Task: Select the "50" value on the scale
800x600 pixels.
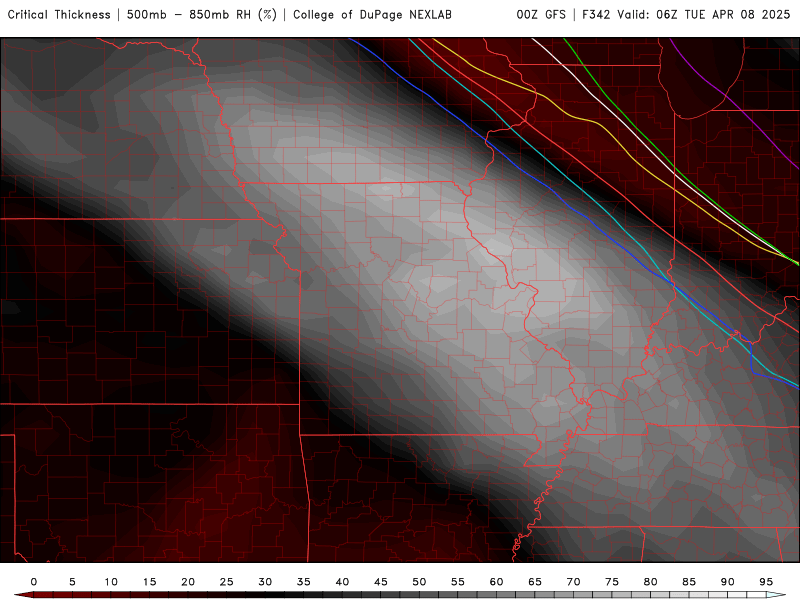Action: pyautogui.click(x=419, y=582)
